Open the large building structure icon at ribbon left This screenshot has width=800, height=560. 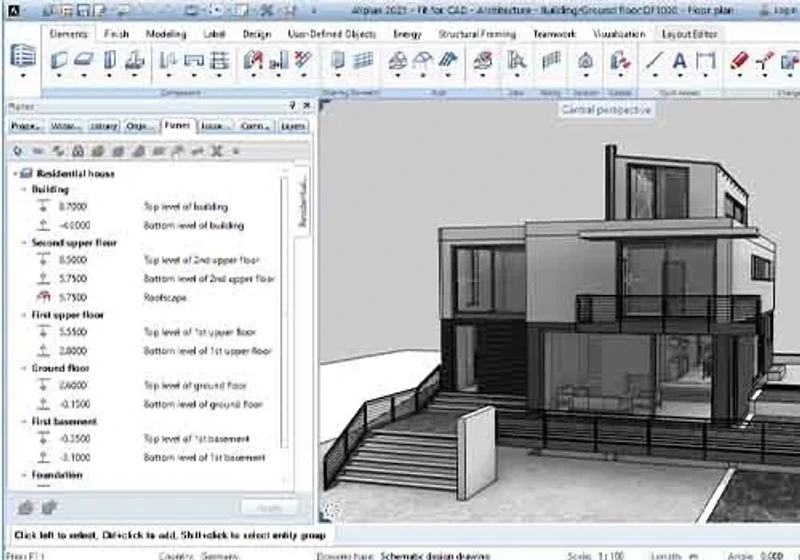[x=23, y=55]
